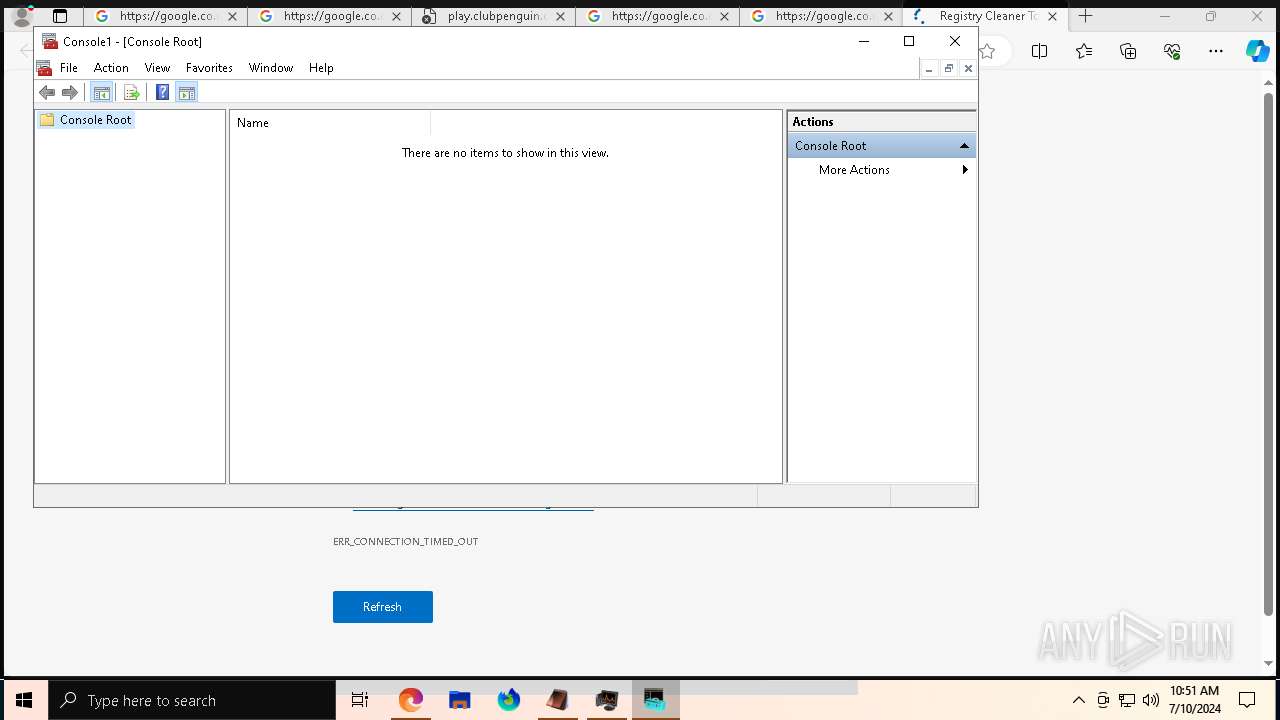The image size is (1280, 720).
Task: Open the View menu
Action: coord(157,68)
